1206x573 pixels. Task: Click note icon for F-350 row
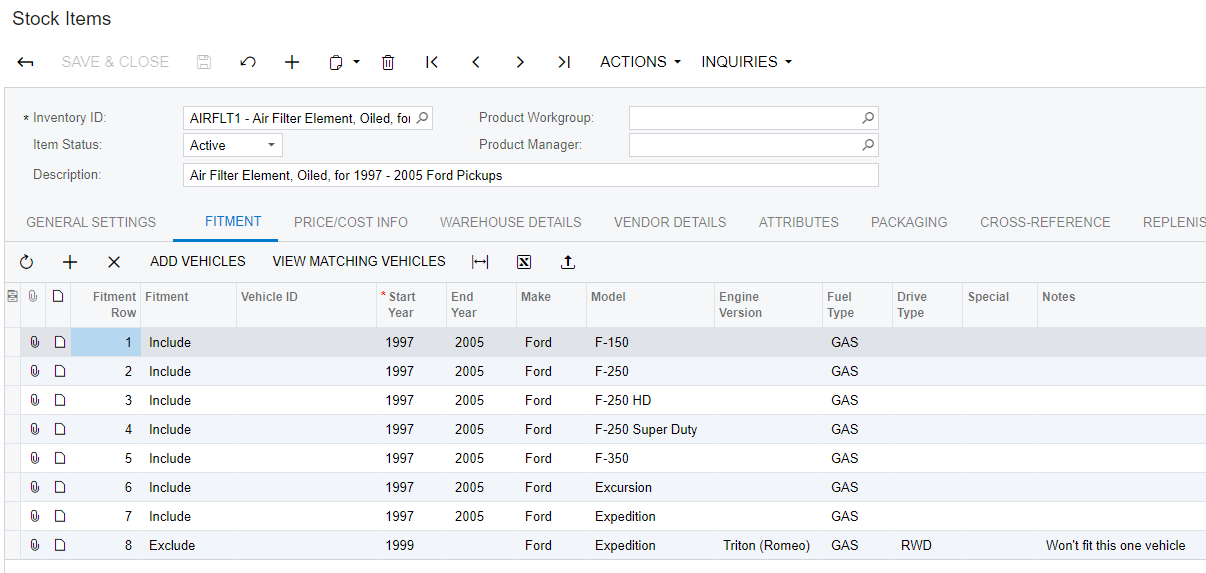tap(59, 458)
